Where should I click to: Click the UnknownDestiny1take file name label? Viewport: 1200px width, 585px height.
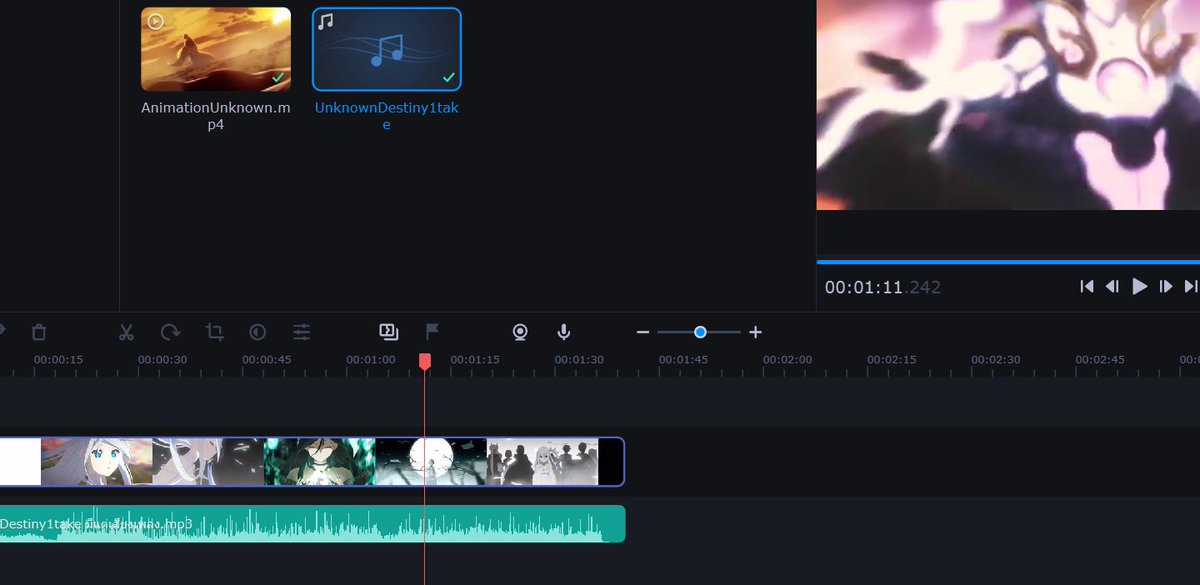387,116
